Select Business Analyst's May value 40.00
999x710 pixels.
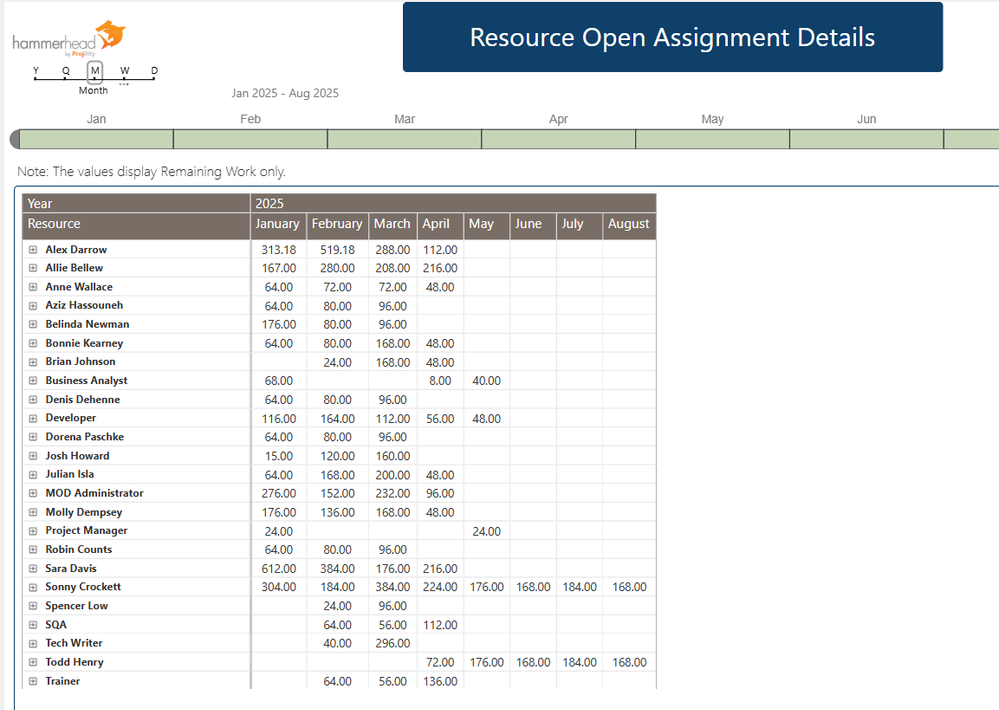click(487, 381)
